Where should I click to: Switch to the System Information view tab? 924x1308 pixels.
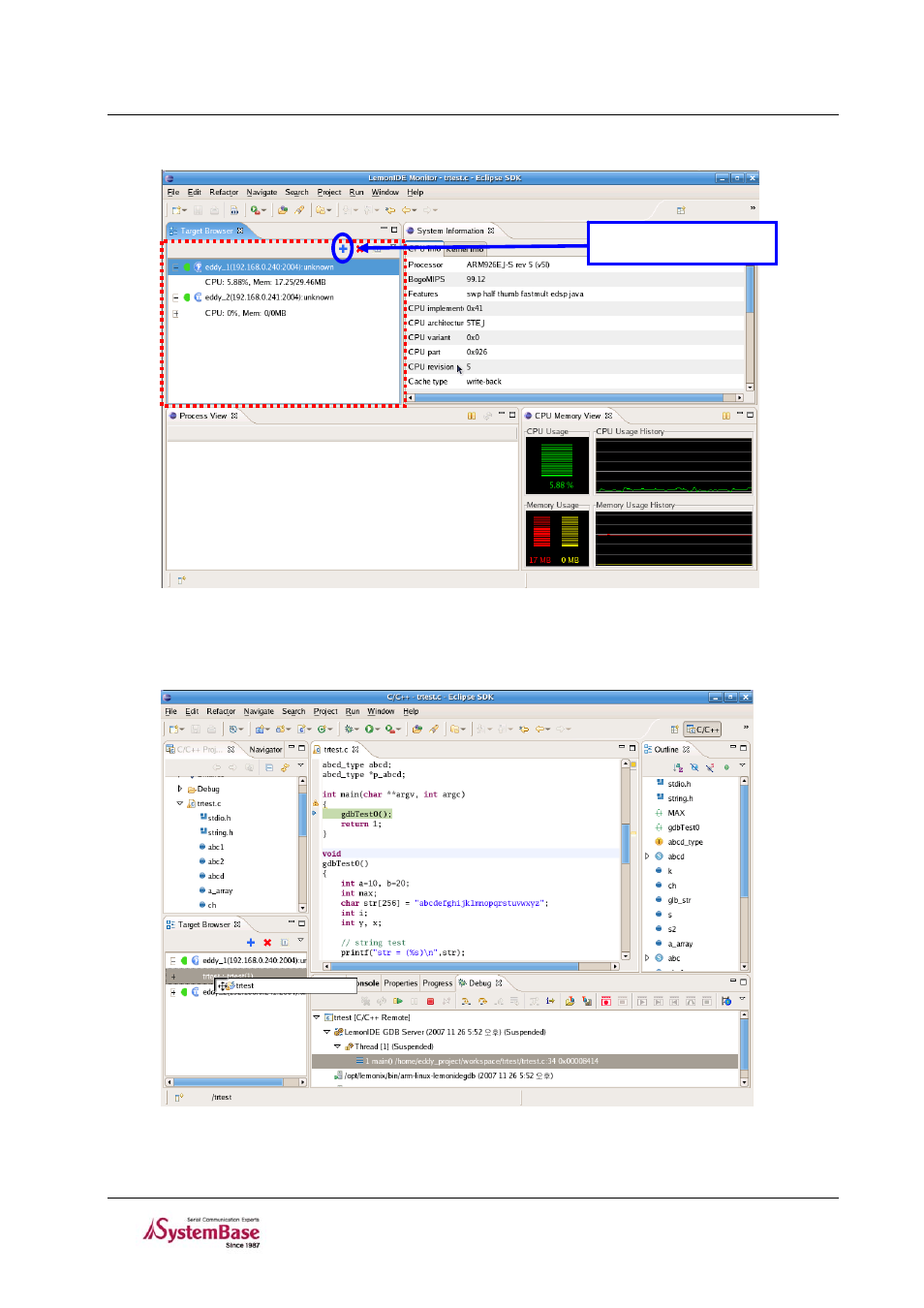[450, 231]
